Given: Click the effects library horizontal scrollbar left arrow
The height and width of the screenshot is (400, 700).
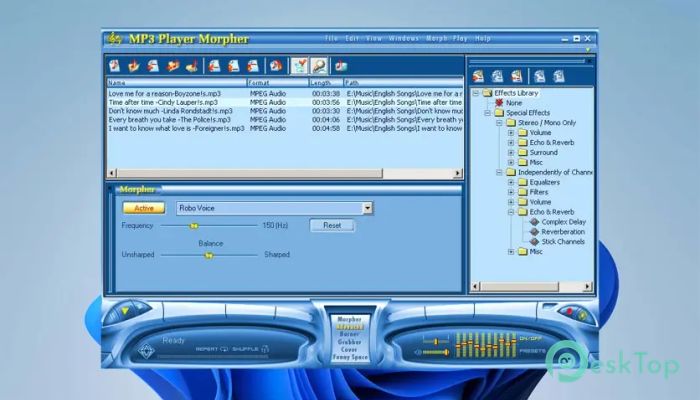Looking at the screenshot, I should [475, 287].
